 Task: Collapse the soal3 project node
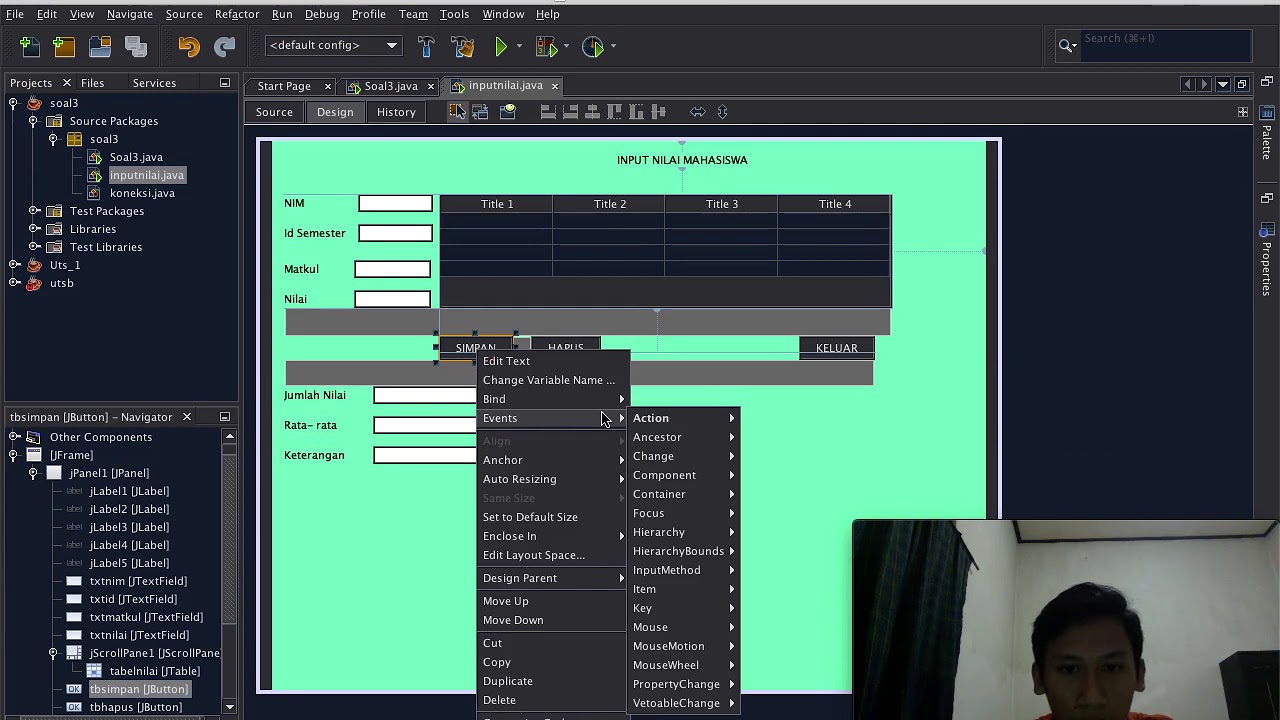pyautogui.click(x=14, y=103)
